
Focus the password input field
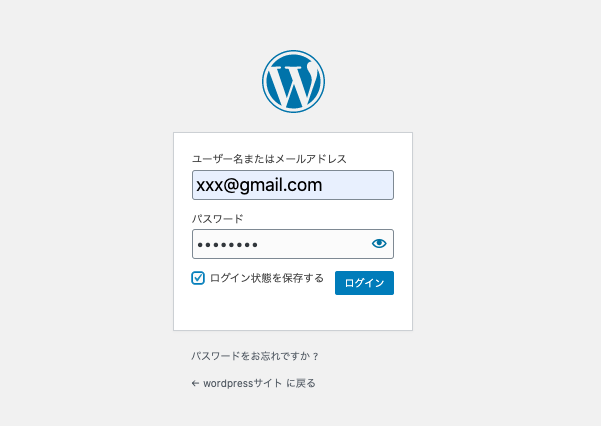click(293, 244)
